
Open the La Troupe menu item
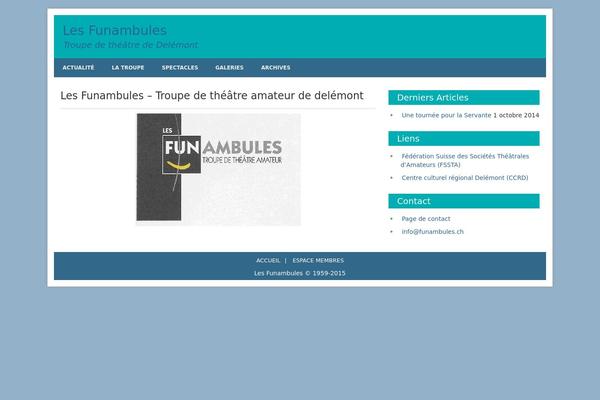click(x=128, y=67)
